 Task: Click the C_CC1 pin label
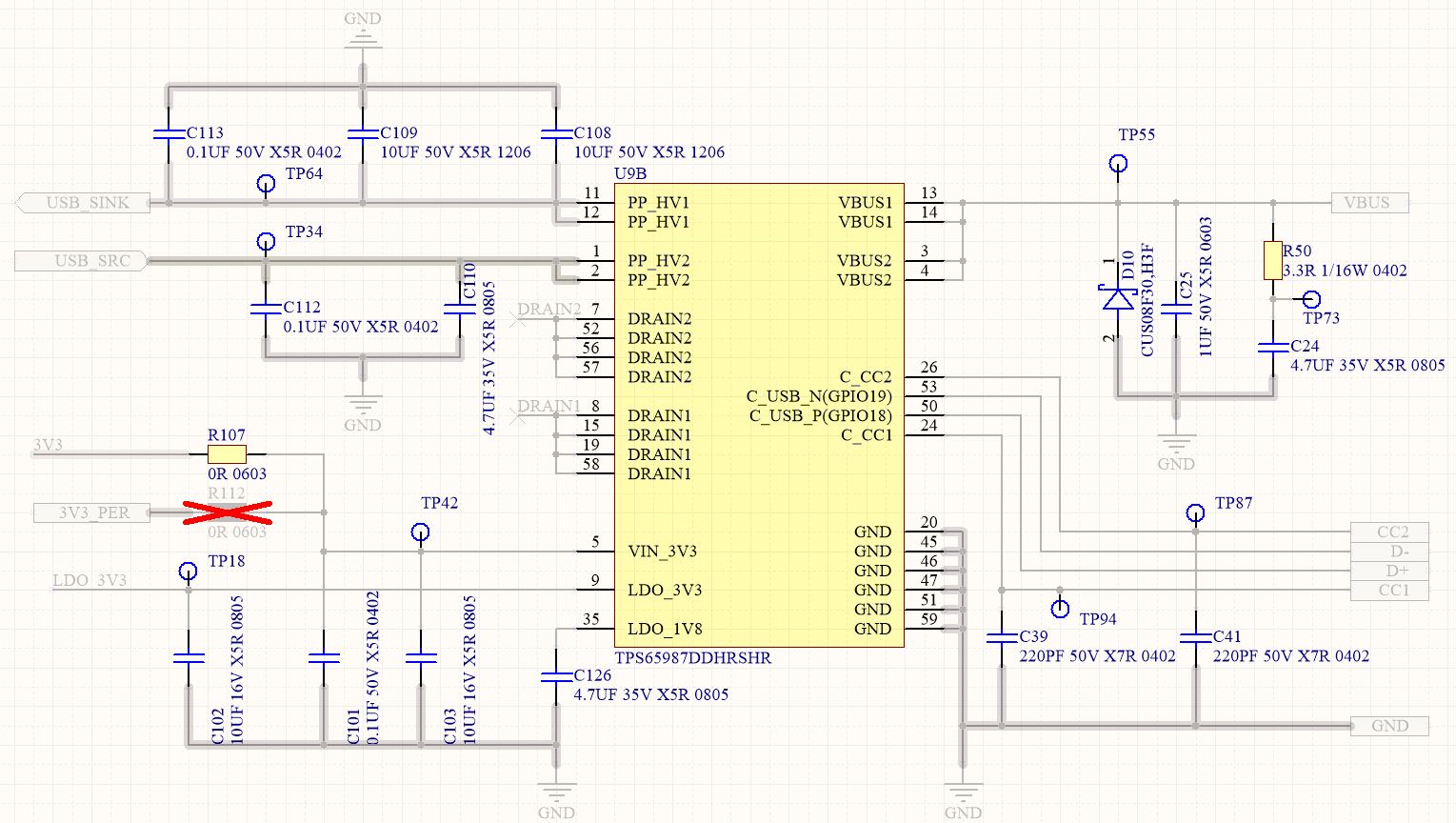pos(867,435)
